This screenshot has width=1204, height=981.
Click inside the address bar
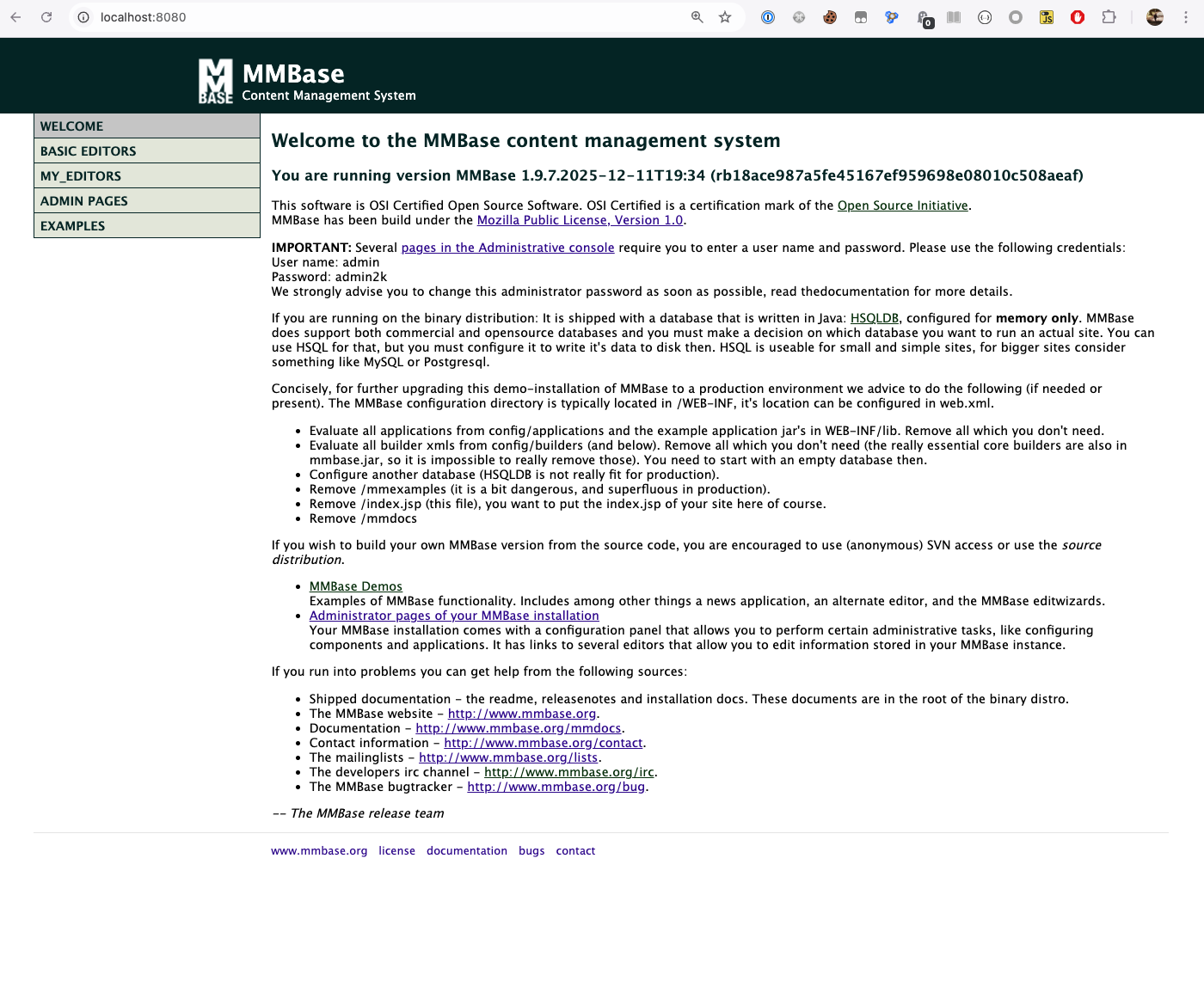tap(344, 17)
